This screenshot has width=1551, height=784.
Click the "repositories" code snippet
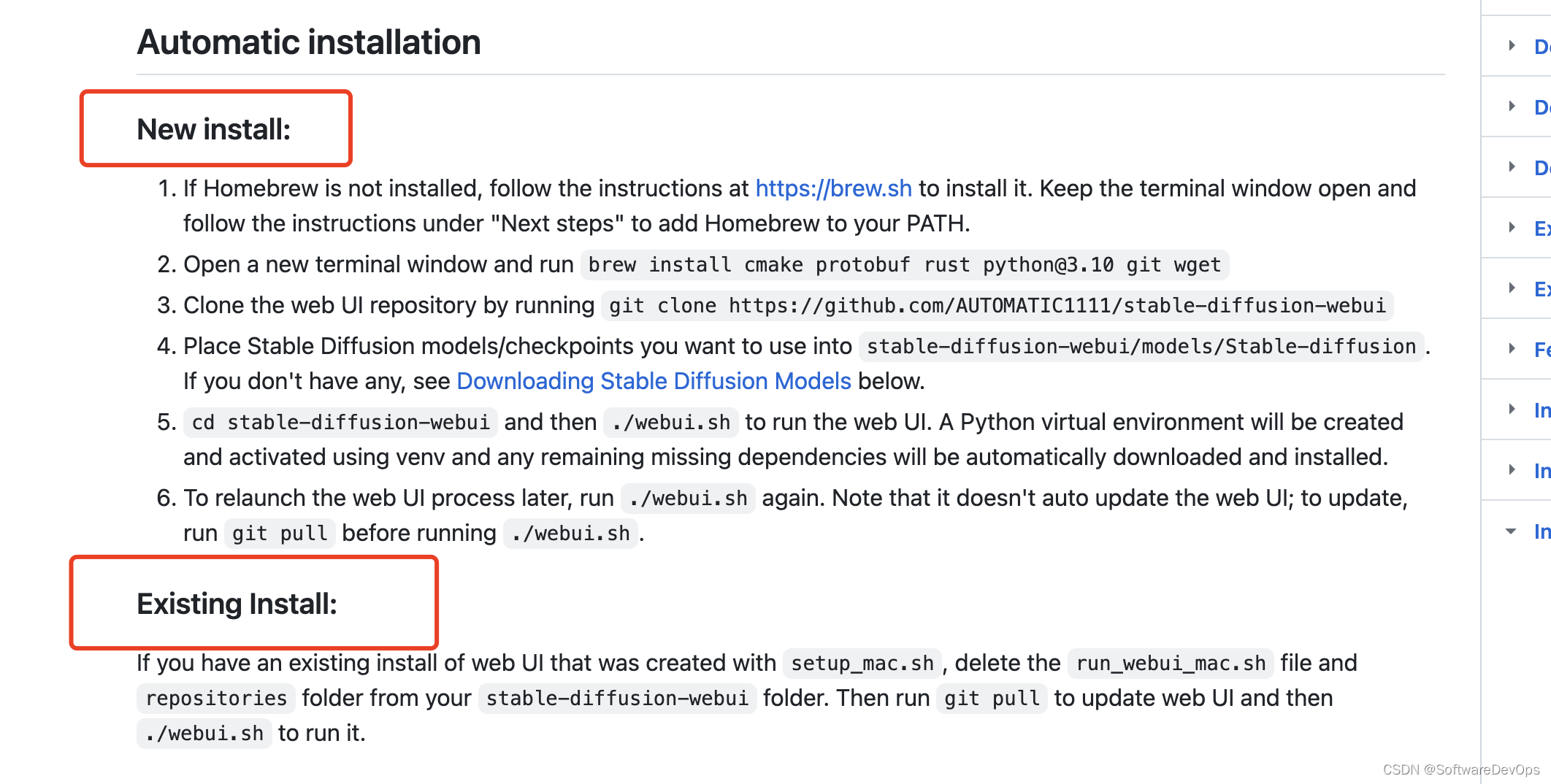point(216,698)
